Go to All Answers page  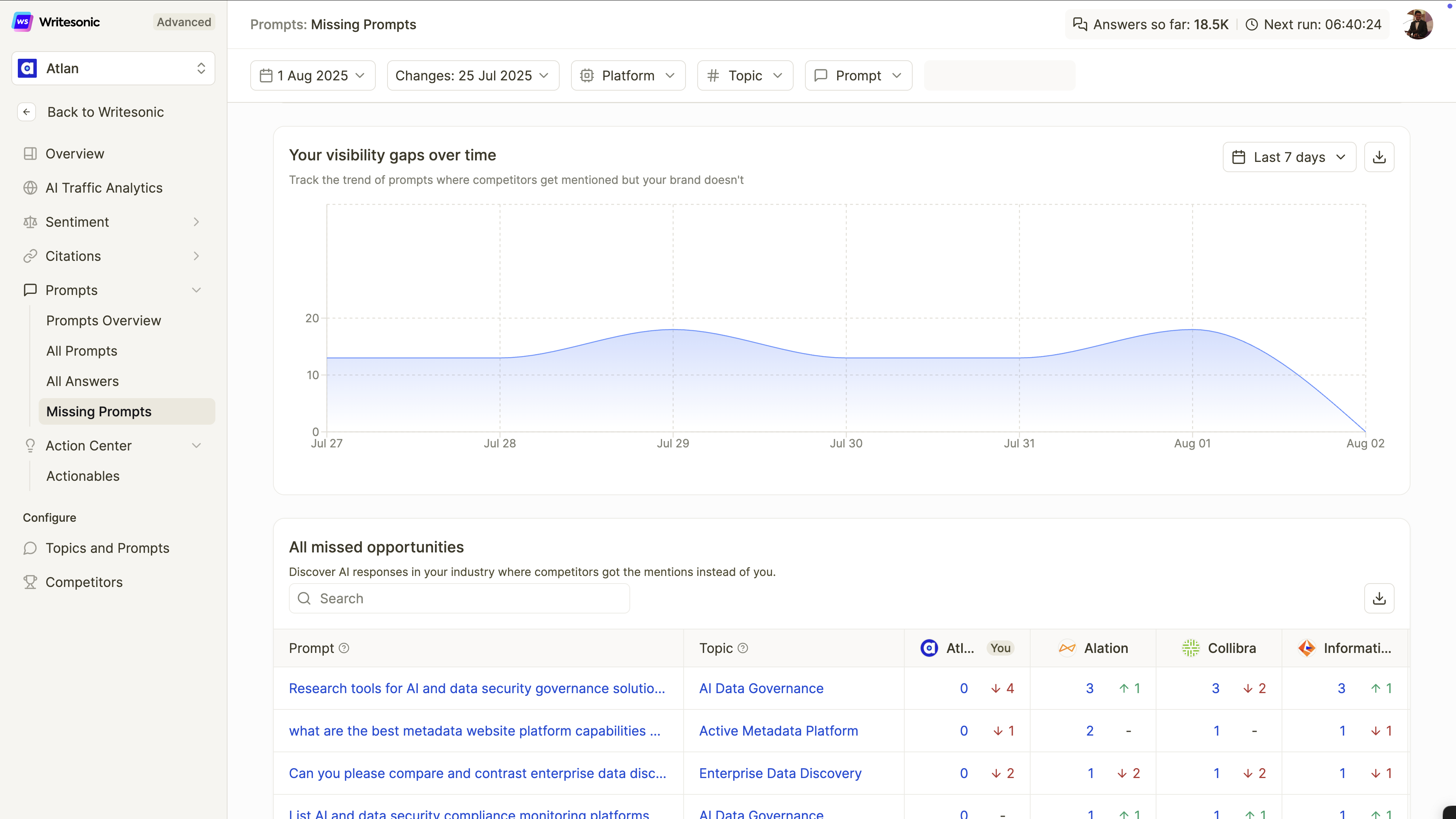83,381
